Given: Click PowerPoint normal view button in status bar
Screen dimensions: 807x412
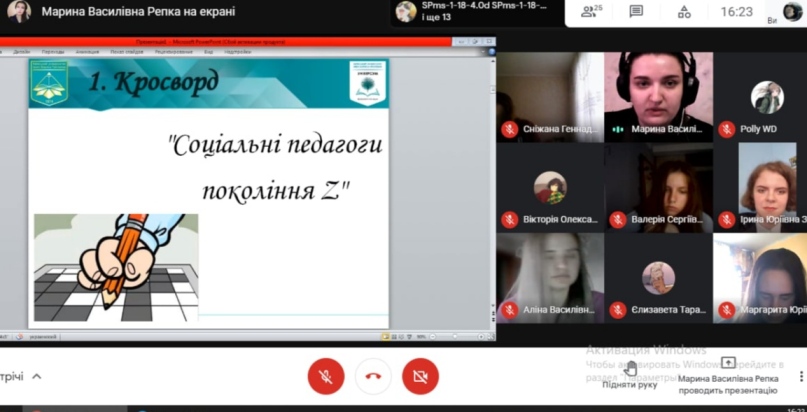Looking at the screenshot, I should click(385, 337).
